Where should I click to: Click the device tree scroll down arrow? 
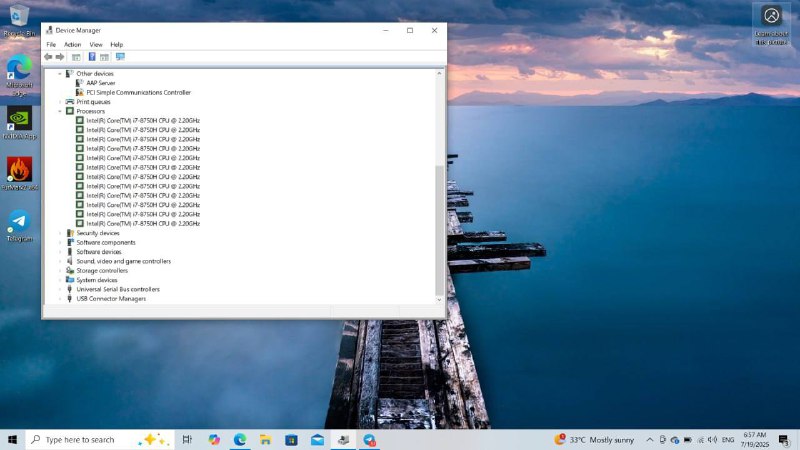[439, 300]
